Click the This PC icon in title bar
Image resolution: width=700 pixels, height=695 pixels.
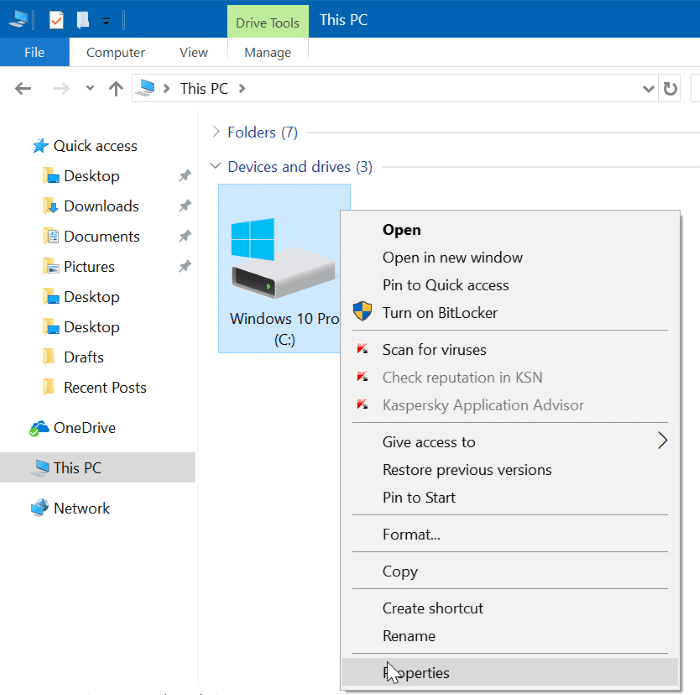tap(18, 19)
